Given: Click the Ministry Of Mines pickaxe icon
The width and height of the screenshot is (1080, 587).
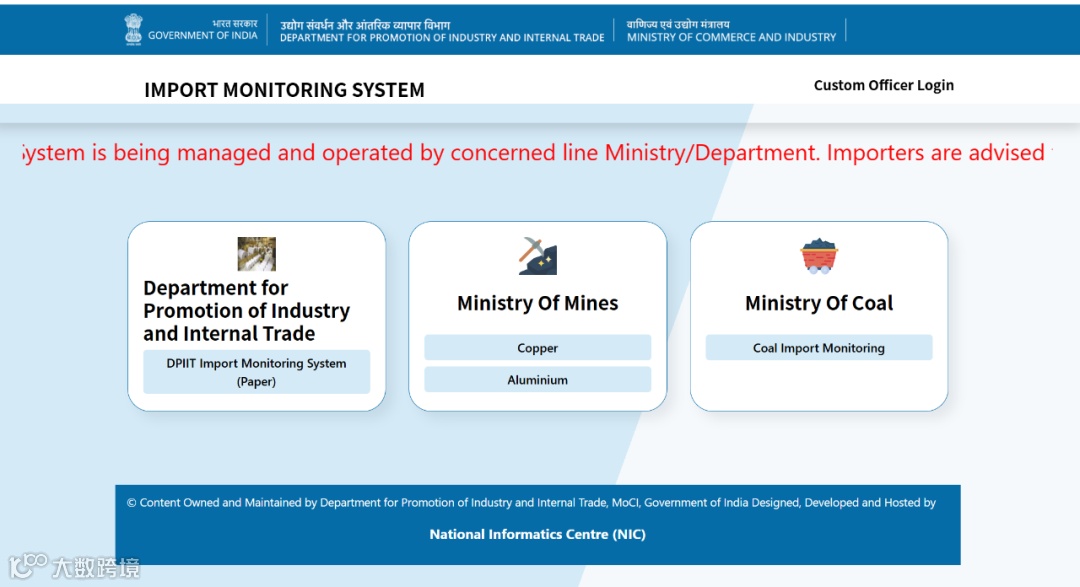Looking at the screenshot, I should pos(537,256).
